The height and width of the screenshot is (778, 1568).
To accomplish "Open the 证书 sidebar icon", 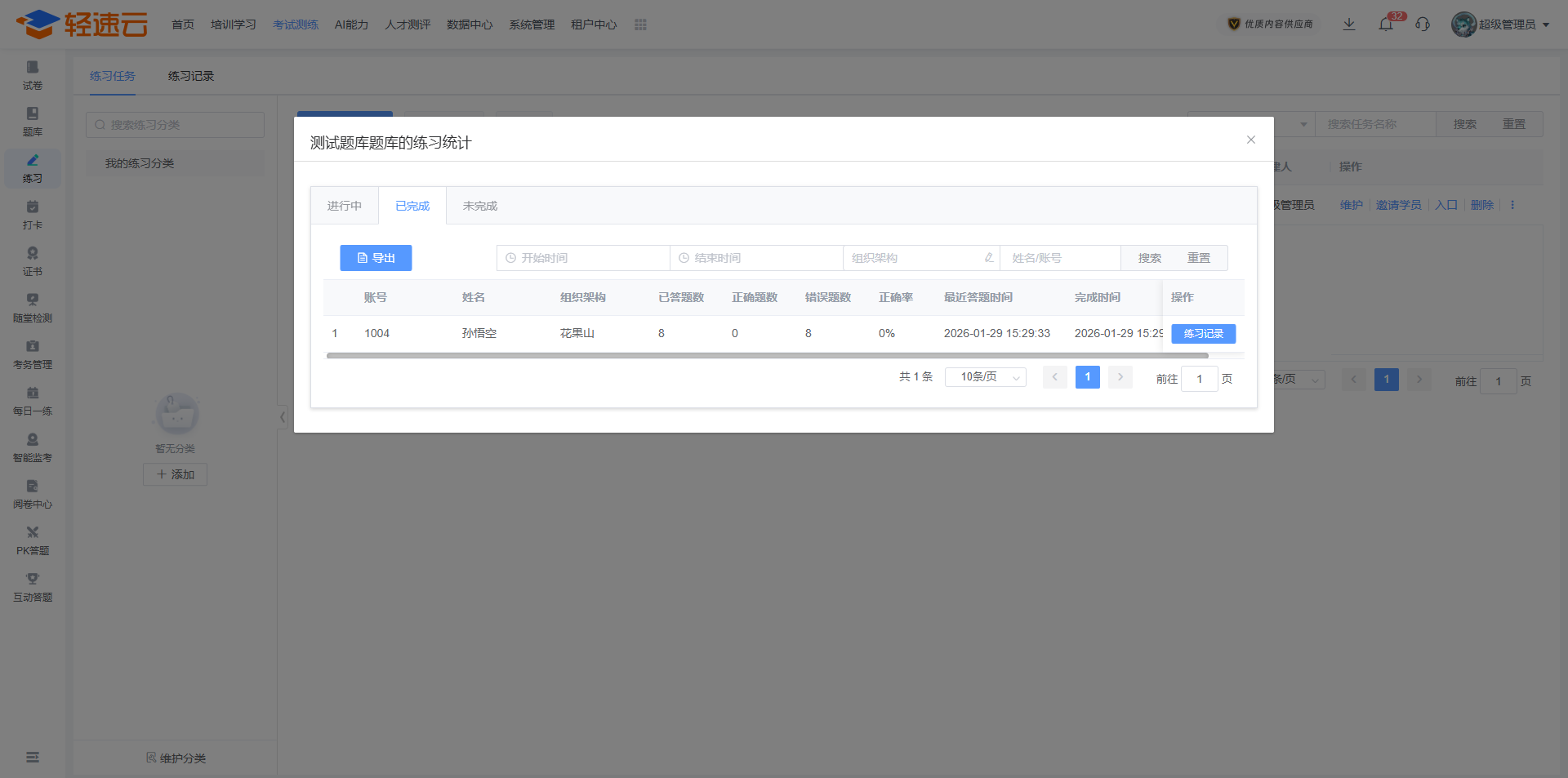I will (x=33, y=261).
